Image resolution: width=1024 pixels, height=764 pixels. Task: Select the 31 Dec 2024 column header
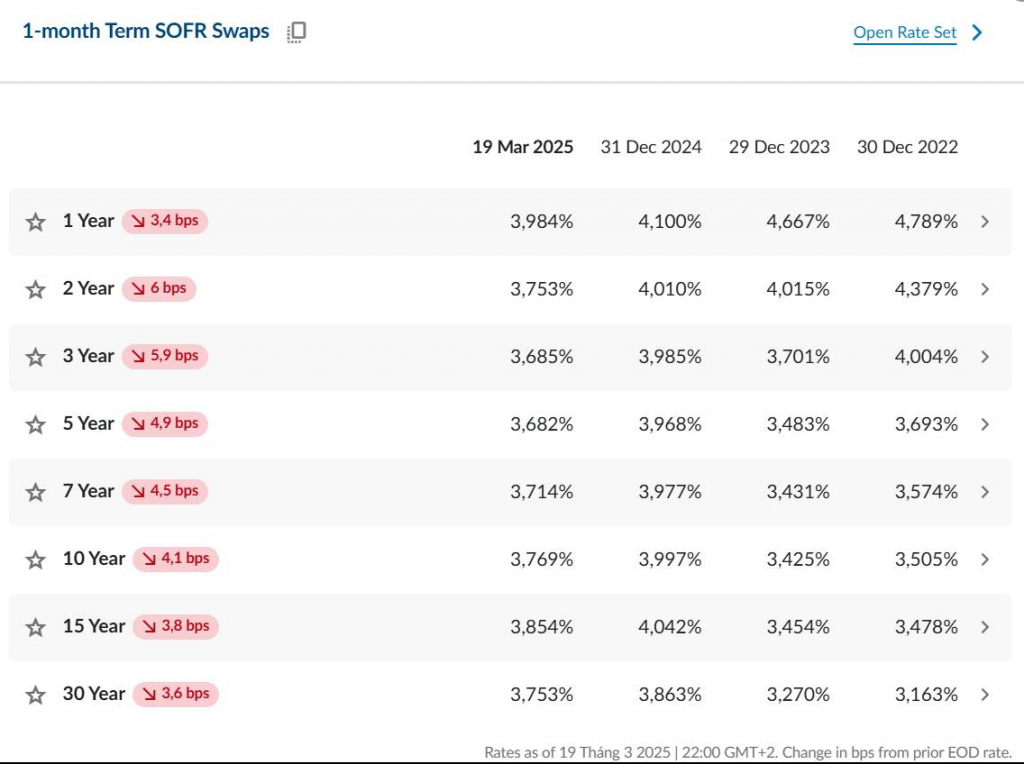tap(650, 147)
